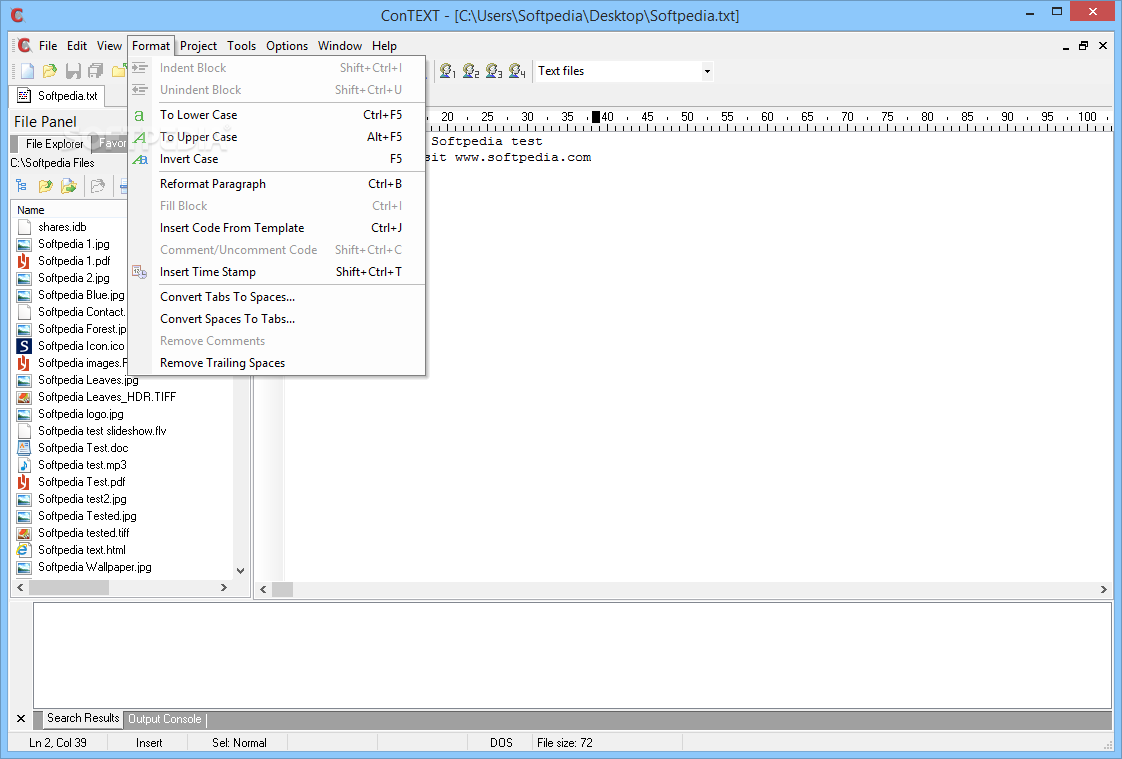Select shares.idb in the file list
The image size is (1122, 759).
click(62, 227)
